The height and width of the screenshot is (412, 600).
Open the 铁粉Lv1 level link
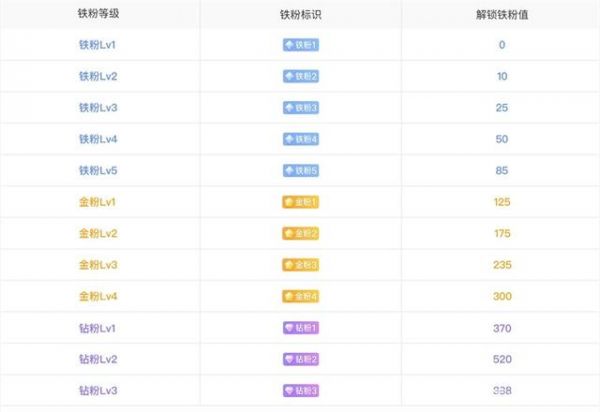[x=98, y=45]
